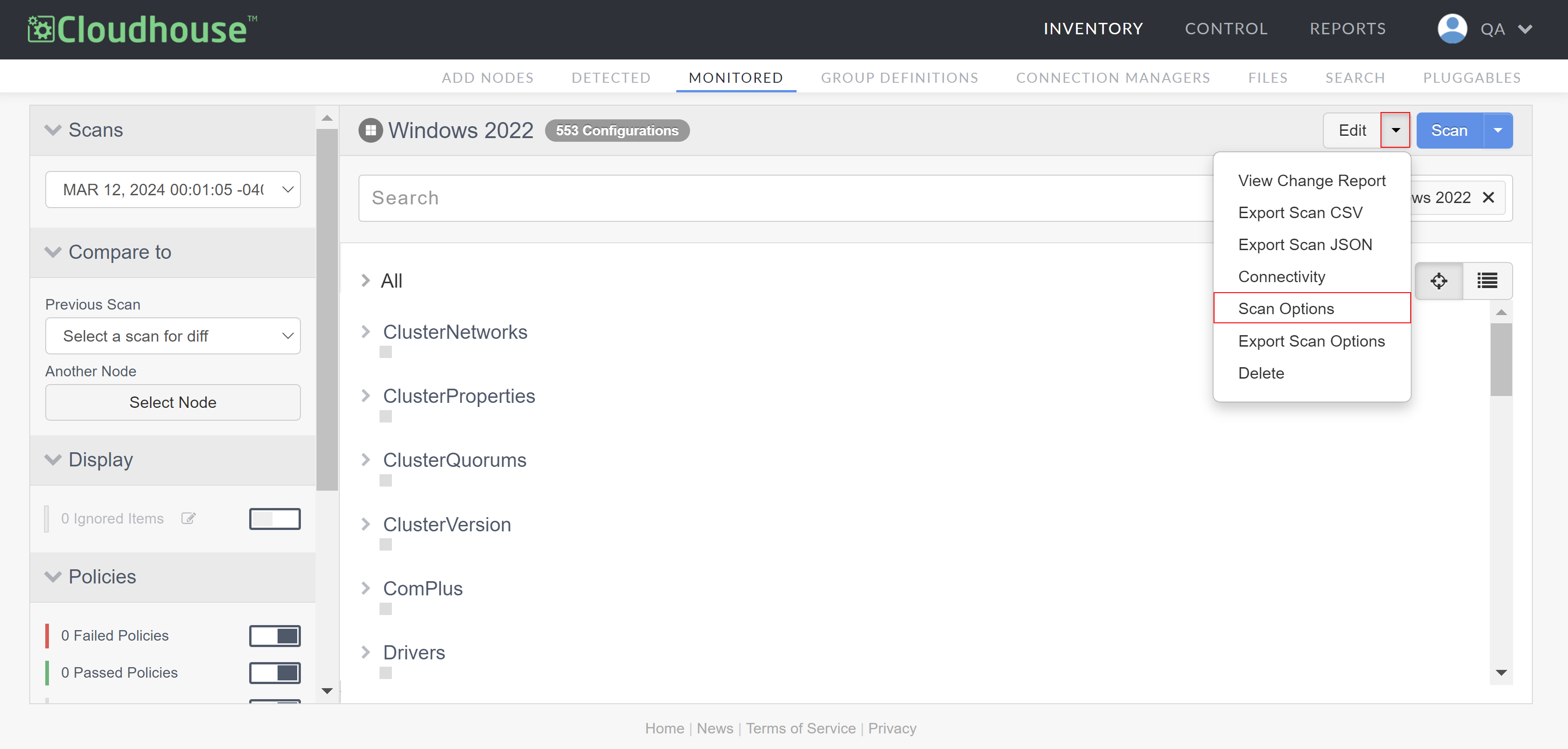Switch to the crosshair visual view icon

1438,280
